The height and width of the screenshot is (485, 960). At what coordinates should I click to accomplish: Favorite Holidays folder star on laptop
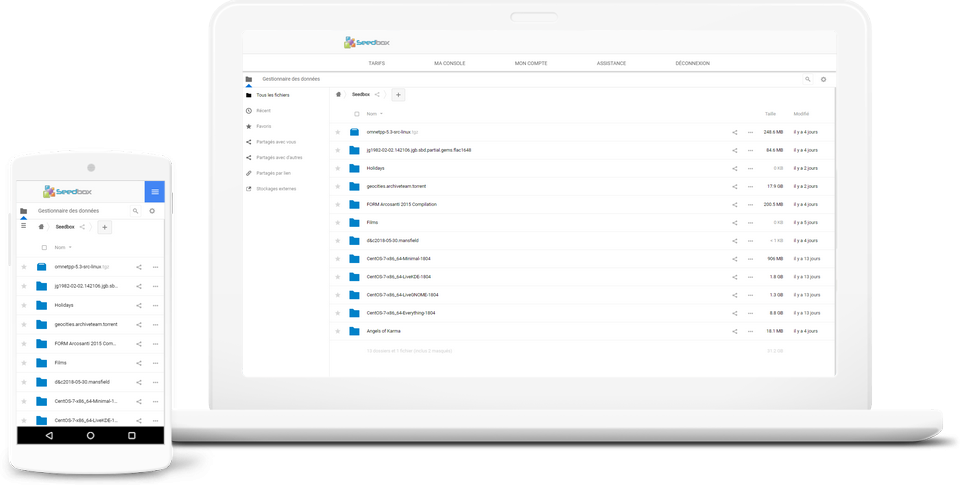pyautogui.click(x=337, y=168)
